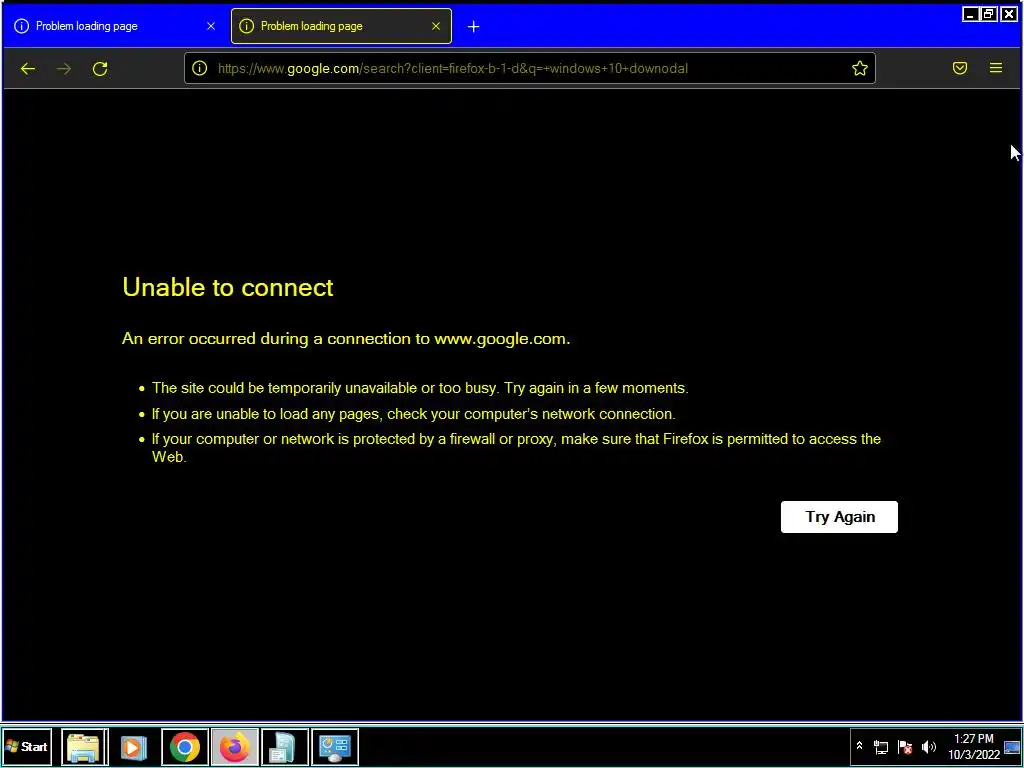Open the Windows Start menu
Image resolution: width=1024 pixels, height=768 pixels.
(x=27, y=746)
